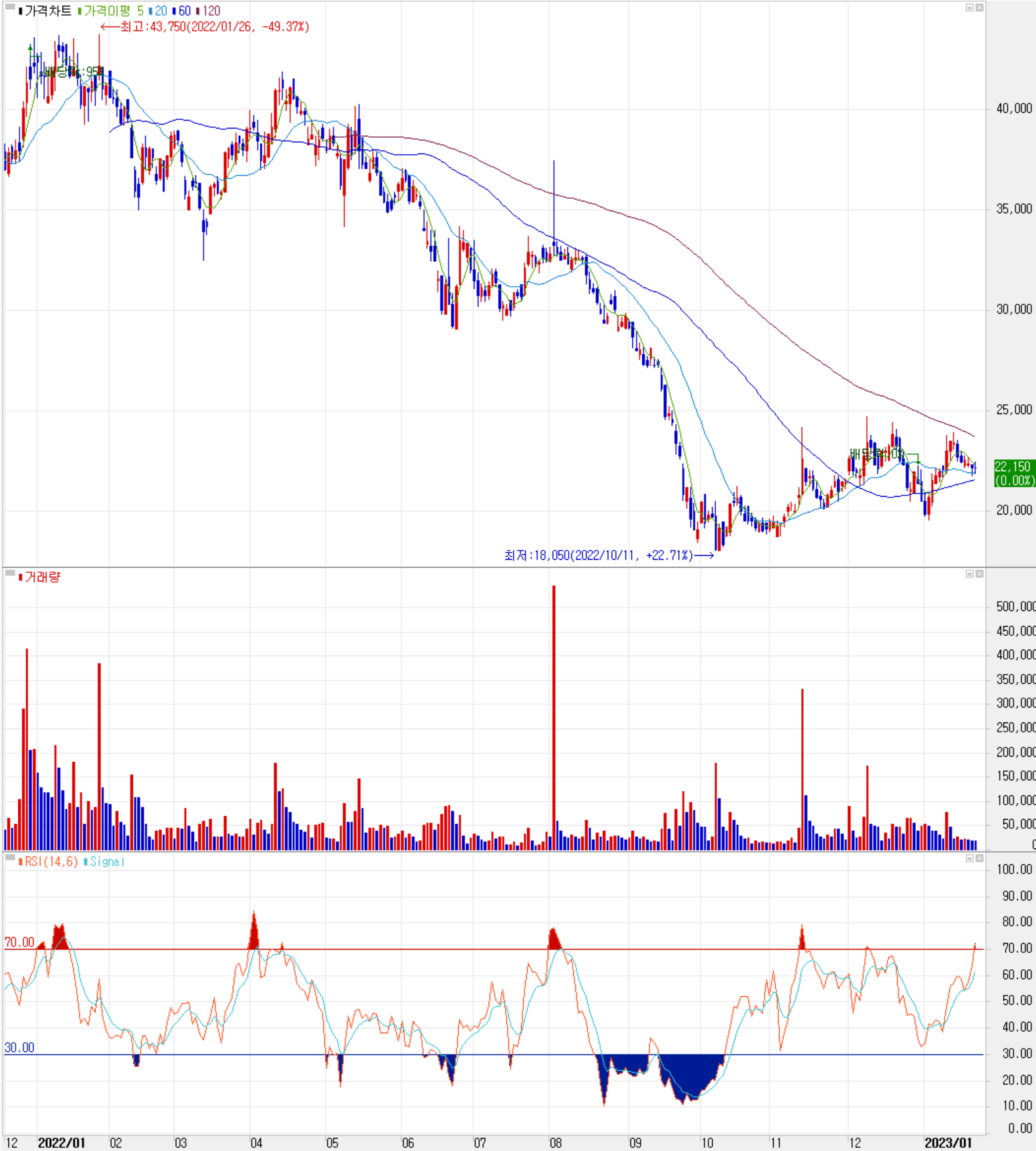Close the RSI indicator panel
This screenshot has height=1151, width=1036.
[979, 858]
